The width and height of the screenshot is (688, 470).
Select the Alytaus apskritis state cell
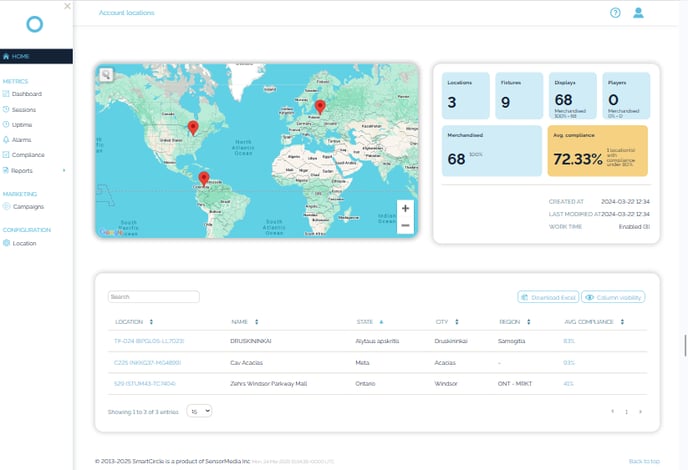click(x=377, y=341)
